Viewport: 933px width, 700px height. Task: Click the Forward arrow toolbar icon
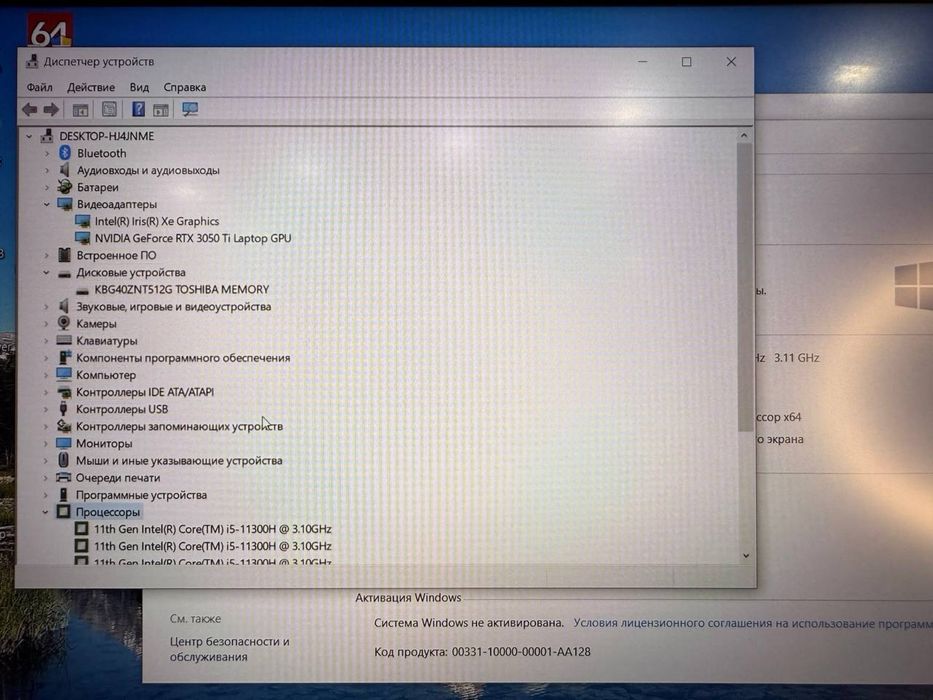click(52, 110)
